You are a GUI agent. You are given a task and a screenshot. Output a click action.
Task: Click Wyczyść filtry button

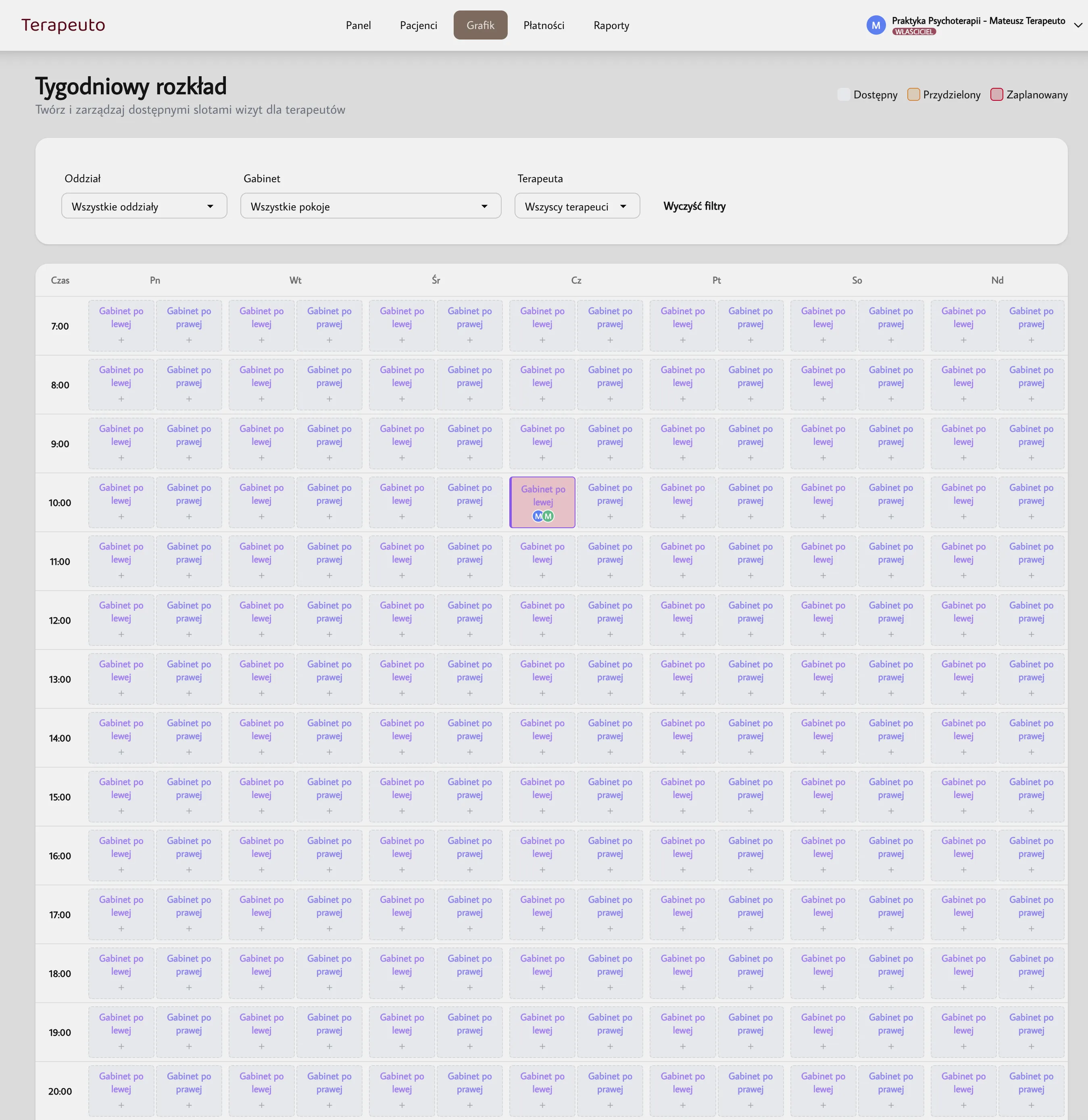[x=694, y=206]
